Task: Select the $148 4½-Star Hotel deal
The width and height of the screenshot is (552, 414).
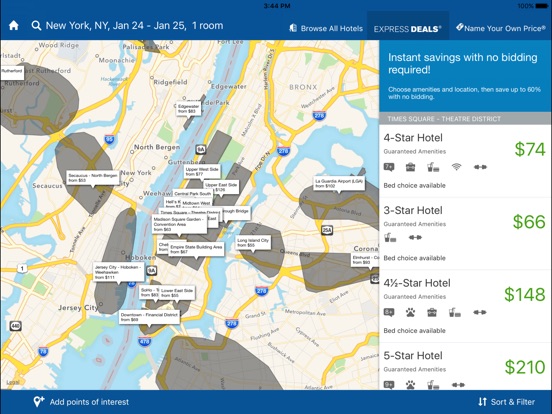Action: [465, 307]
